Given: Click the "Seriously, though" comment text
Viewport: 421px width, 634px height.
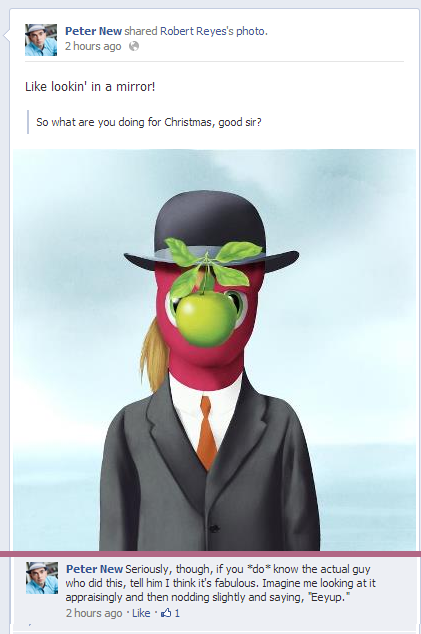Looking at the screenshot, I should (218, 583).
